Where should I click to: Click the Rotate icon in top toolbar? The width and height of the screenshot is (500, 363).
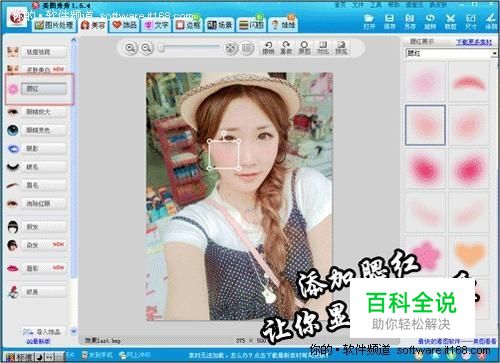point(430,21)
